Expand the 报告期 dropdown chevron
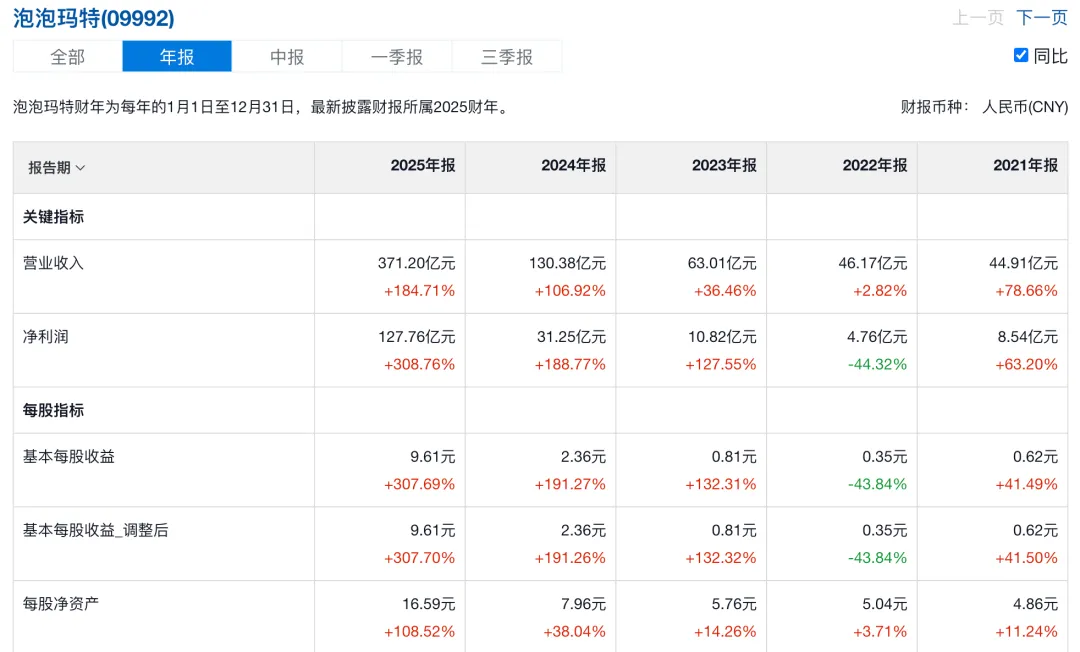The width and height of the screenshot is (1080, 652). click(81, 168)
